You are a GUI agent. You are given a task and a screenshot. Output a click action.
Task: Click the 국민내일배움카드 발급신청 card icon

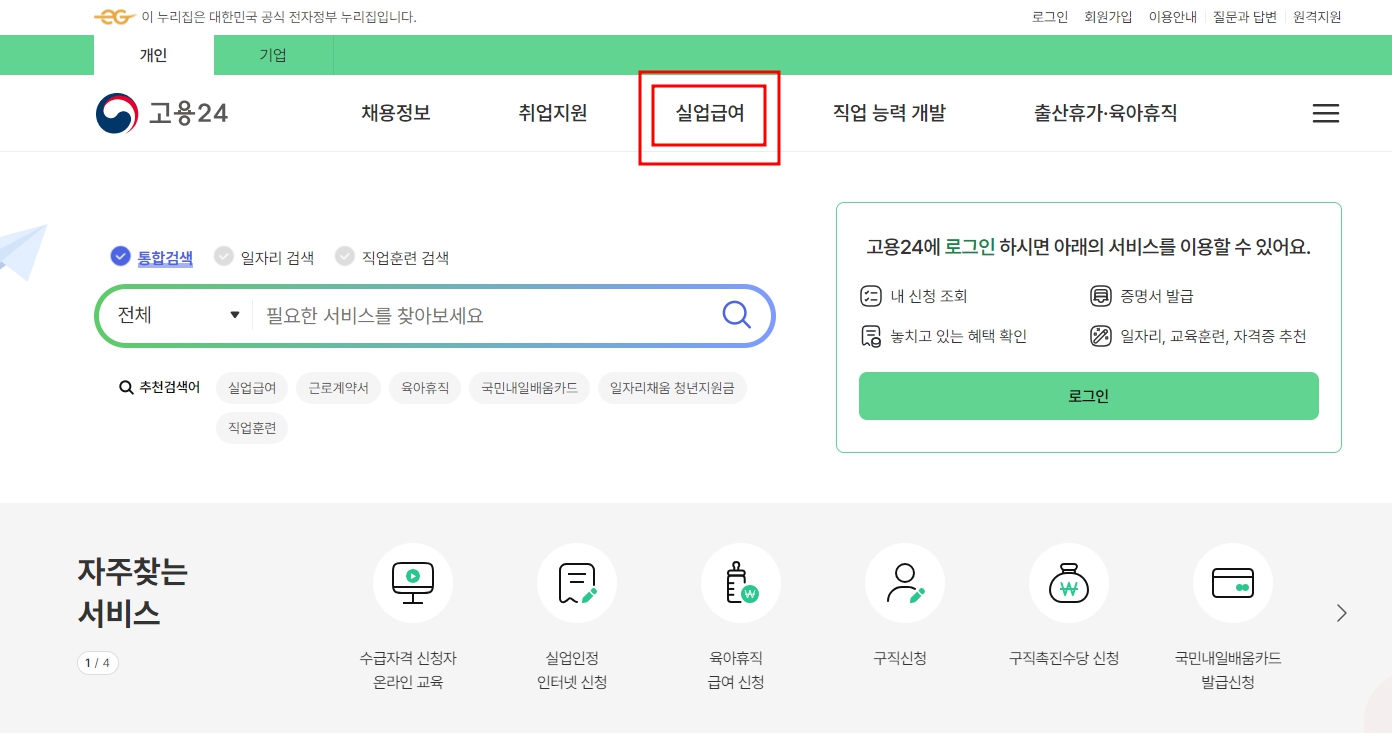tap(1233, 583)
